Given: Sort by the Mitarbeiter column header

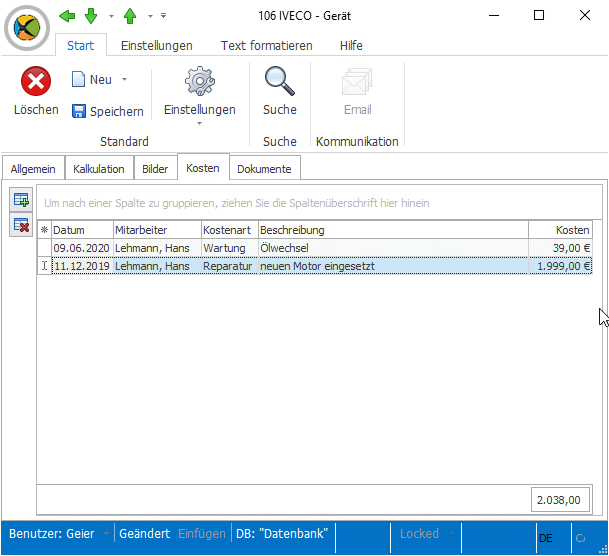Looking at the screenshot, I should click(157, 230).
